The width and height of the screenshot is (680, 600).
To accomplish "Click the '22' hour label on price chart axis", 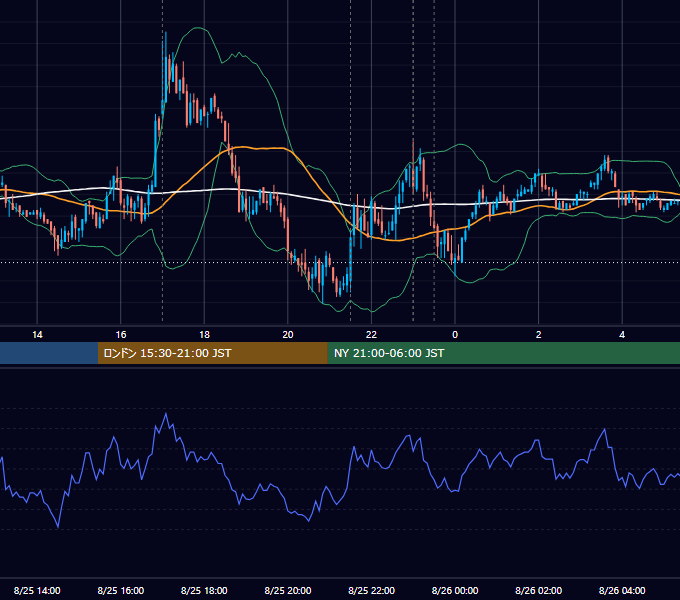I will point(371,335).
